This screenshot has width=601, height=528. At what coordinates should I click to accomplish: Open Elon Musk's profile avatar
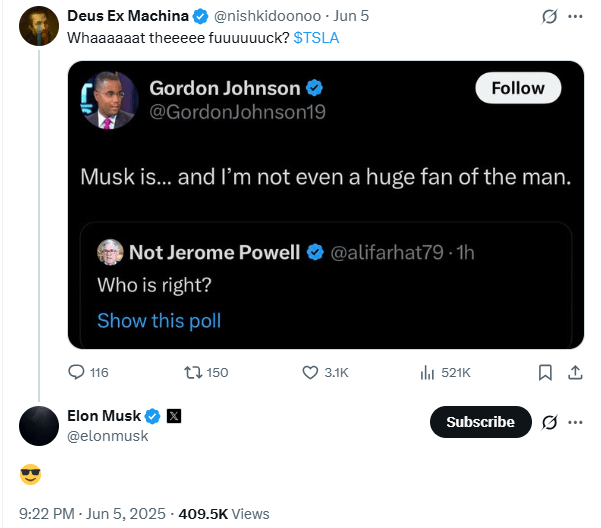38,425
